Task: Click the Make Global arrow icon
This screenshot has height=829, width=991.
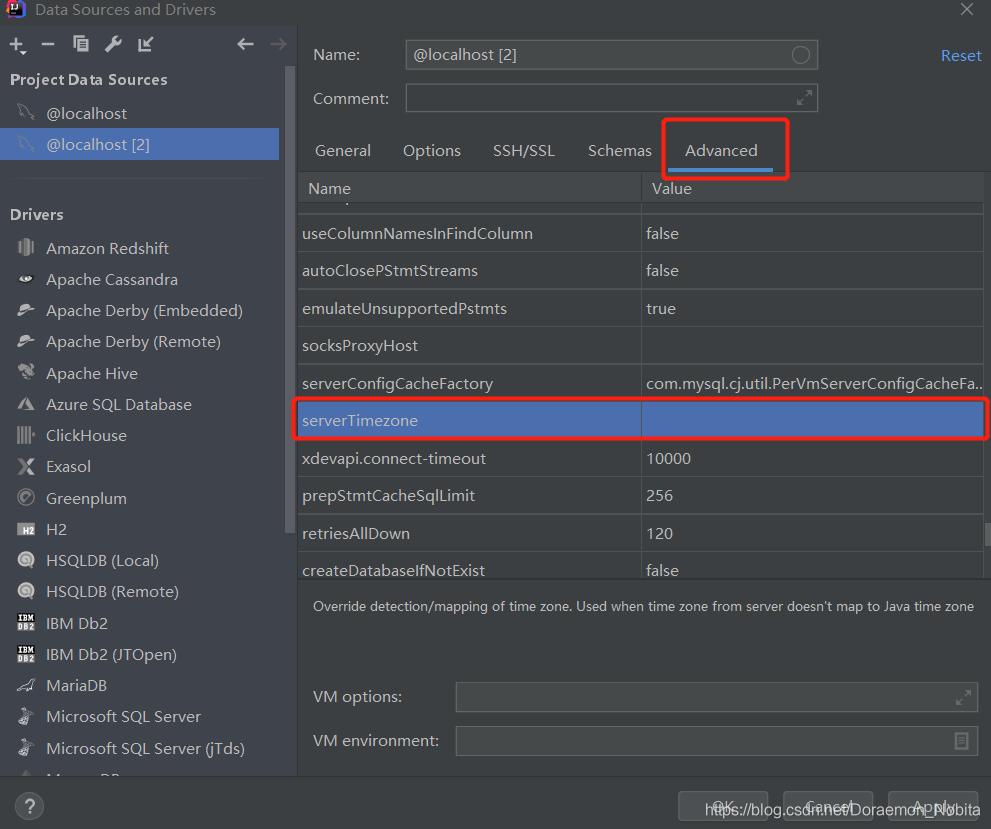Action: coord(145,44)
